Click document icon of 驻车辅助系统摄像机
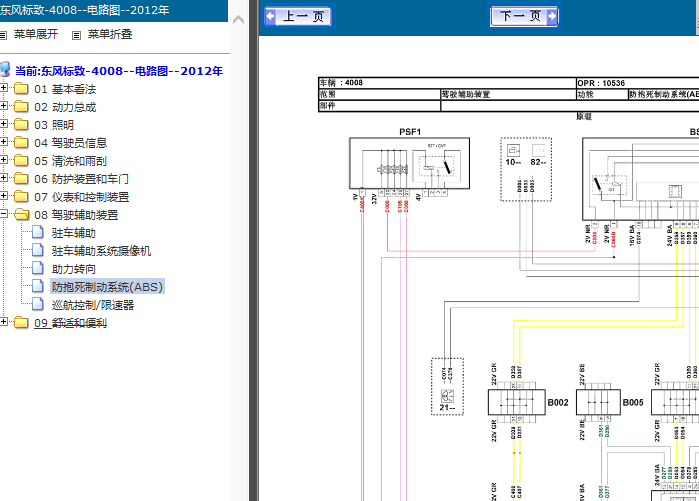The width and height of the screenshot is (699, 501). 38,250
